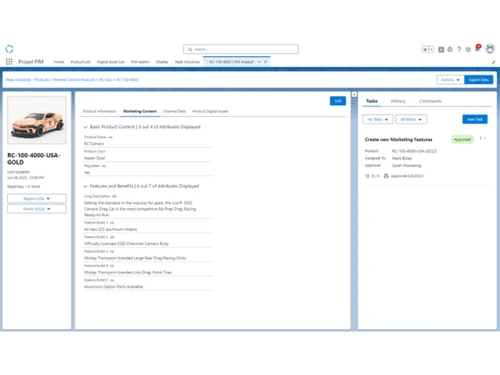Open the RC-100-4000 tab dropdown chevron
Screen dimensions: 500x375
(x=259, y=62)
